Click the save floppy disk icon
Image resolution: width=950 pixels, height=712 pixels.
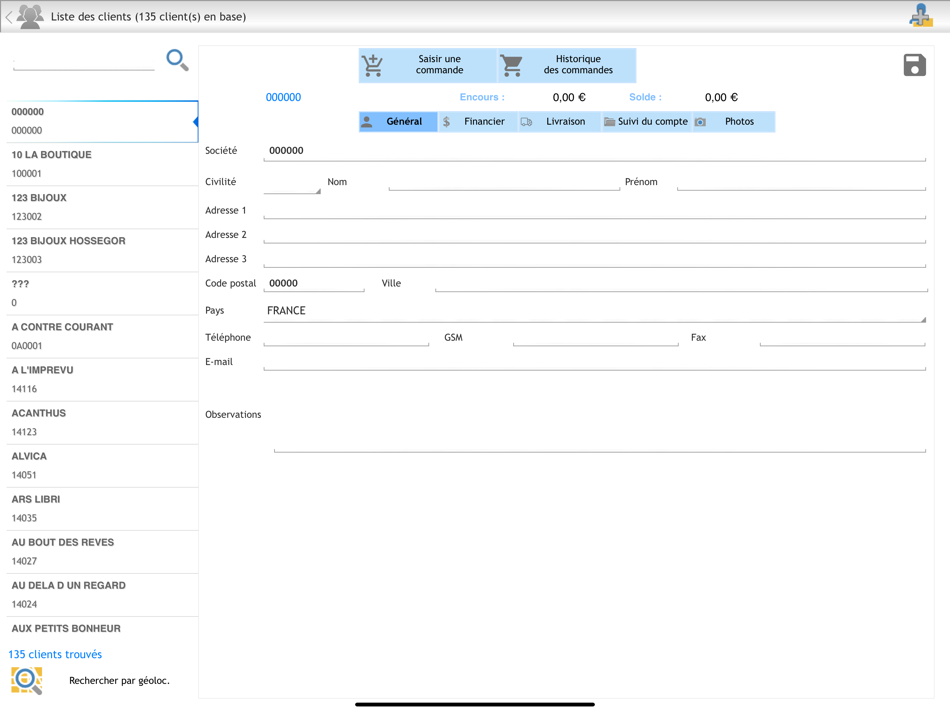pos(914,64)
